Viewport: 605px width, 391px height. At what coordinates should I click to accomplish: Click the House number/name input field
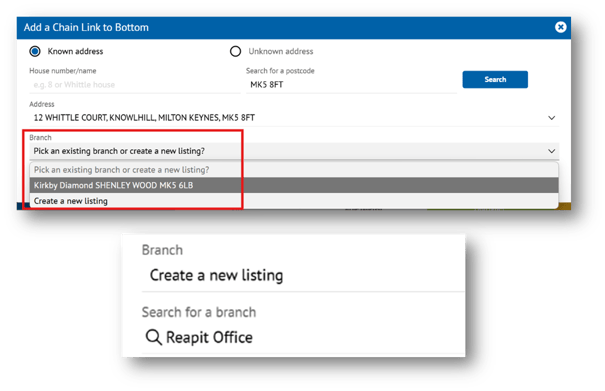pos(135,85)
